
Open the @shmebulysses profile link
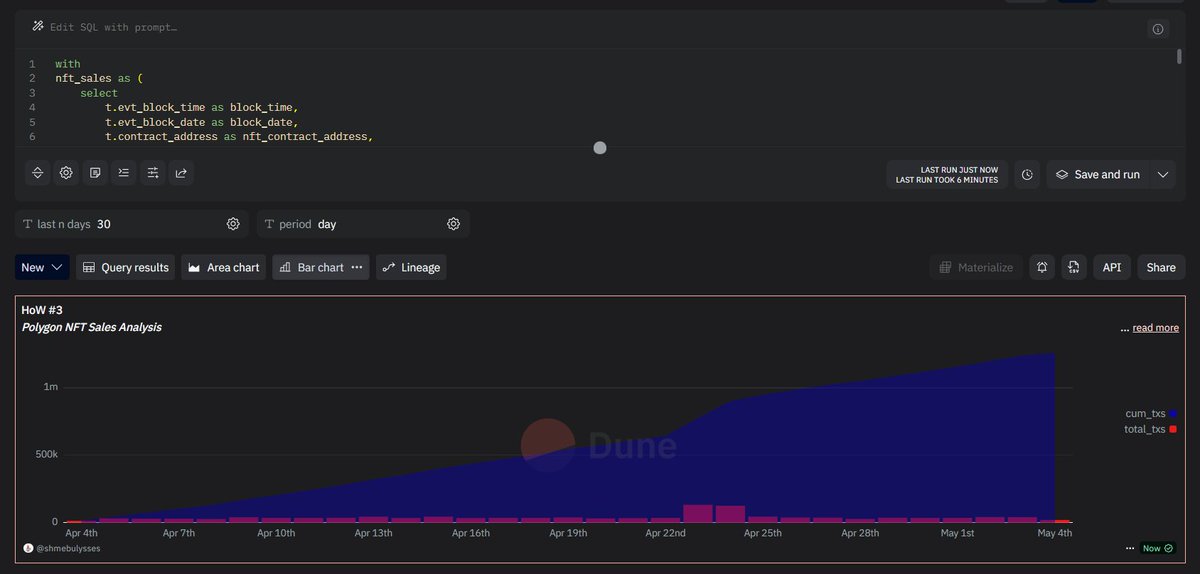point(68,548)
